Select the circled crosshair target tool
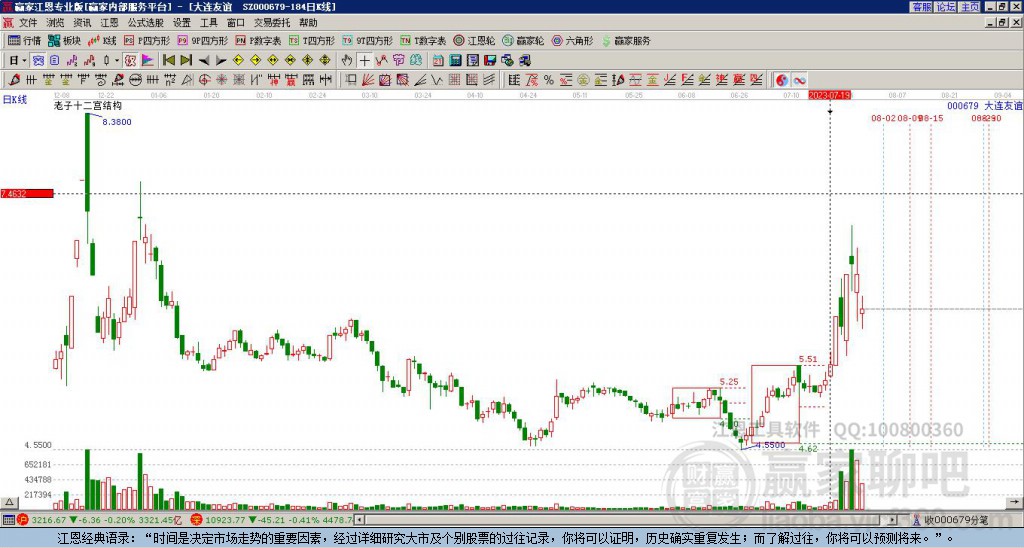The width and height of the screenshot is (1024, 548). [204, 80]
